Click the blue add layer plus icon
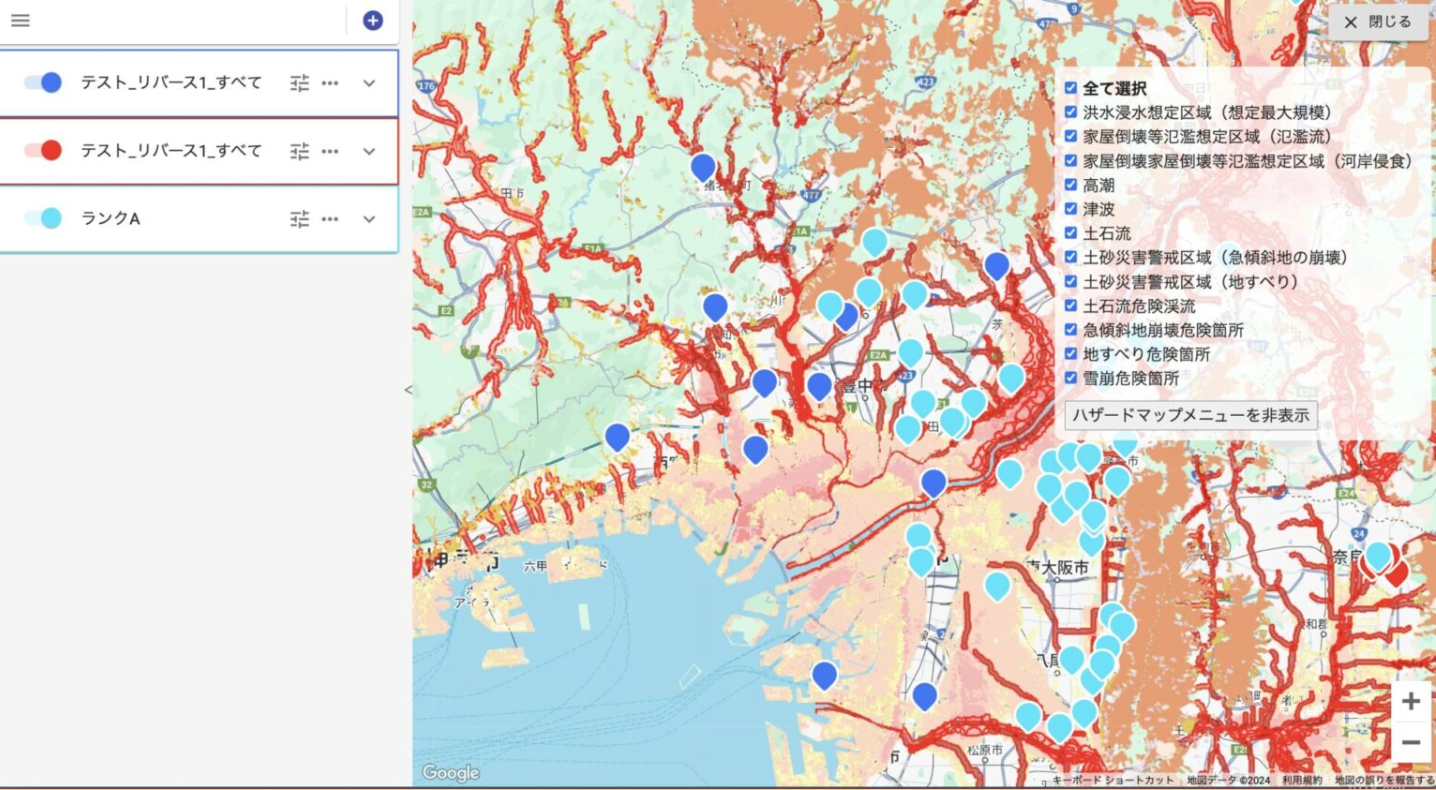This screenshot has height=790, width=1436. 373,20
